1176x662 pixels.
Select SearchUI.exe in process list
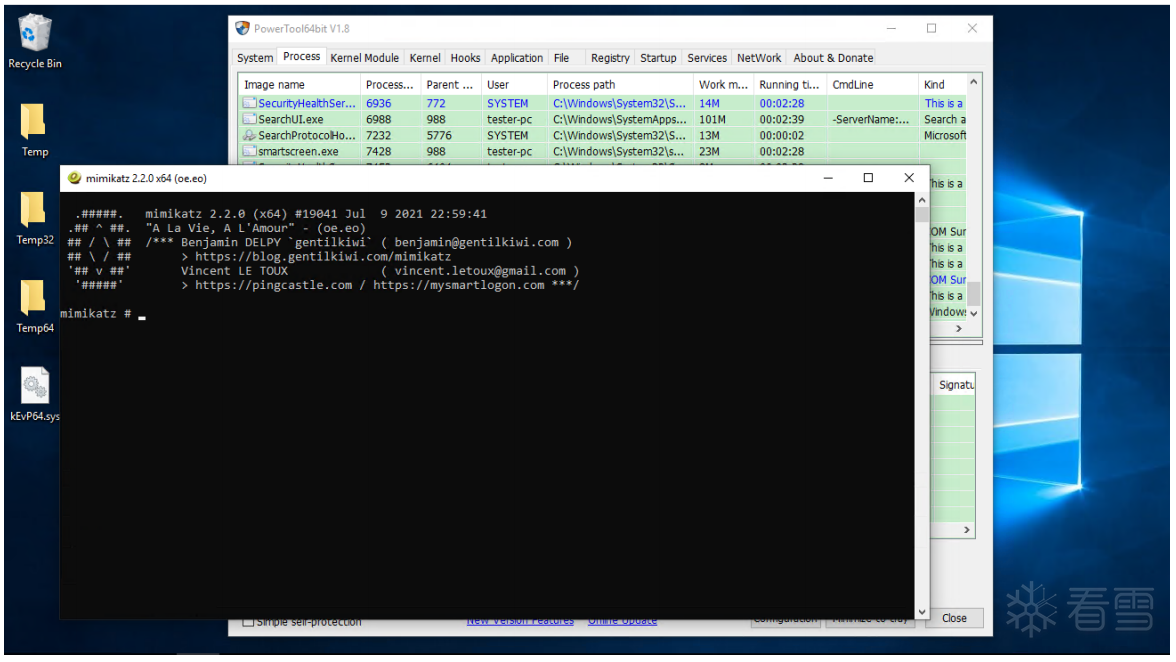click(x=291, y=119)
